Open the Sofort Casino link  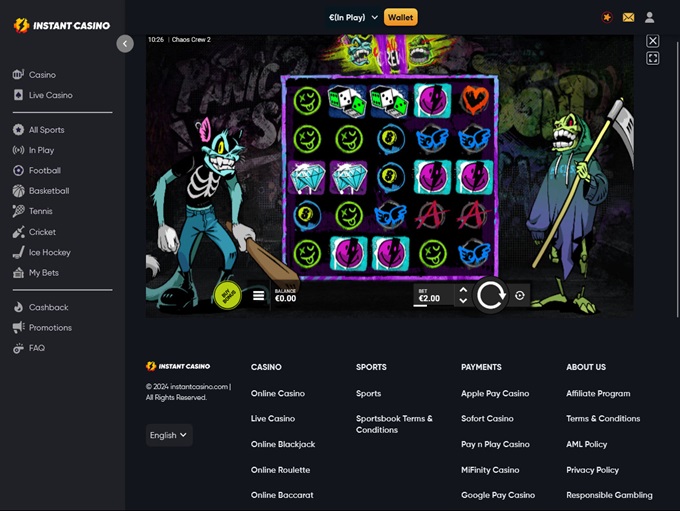[x=487, y=419]
